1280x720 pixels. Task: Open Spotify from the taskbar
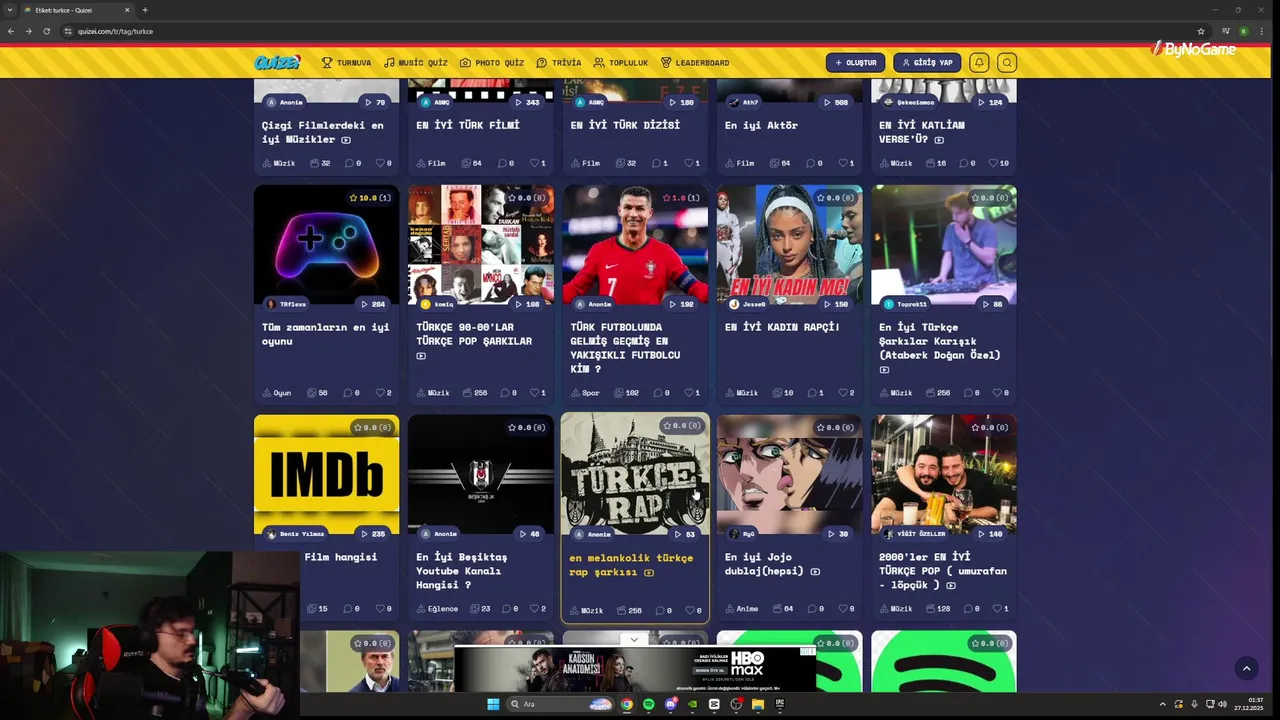[x=648, y=704]
